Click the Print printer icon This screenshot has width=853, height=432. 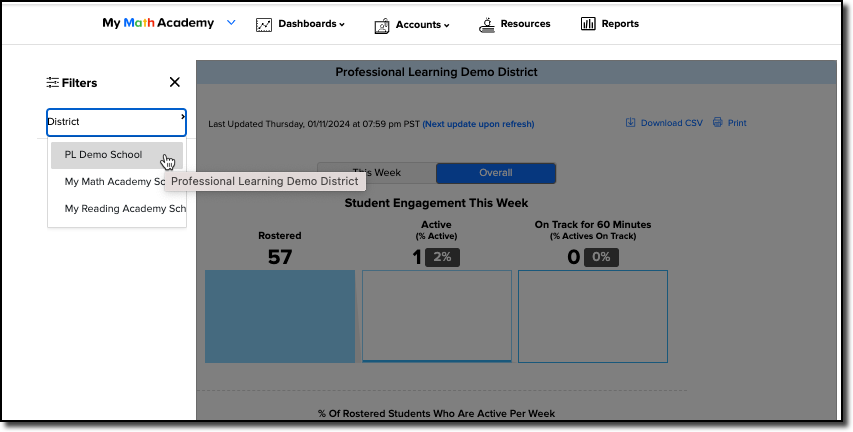pos(718,122)
